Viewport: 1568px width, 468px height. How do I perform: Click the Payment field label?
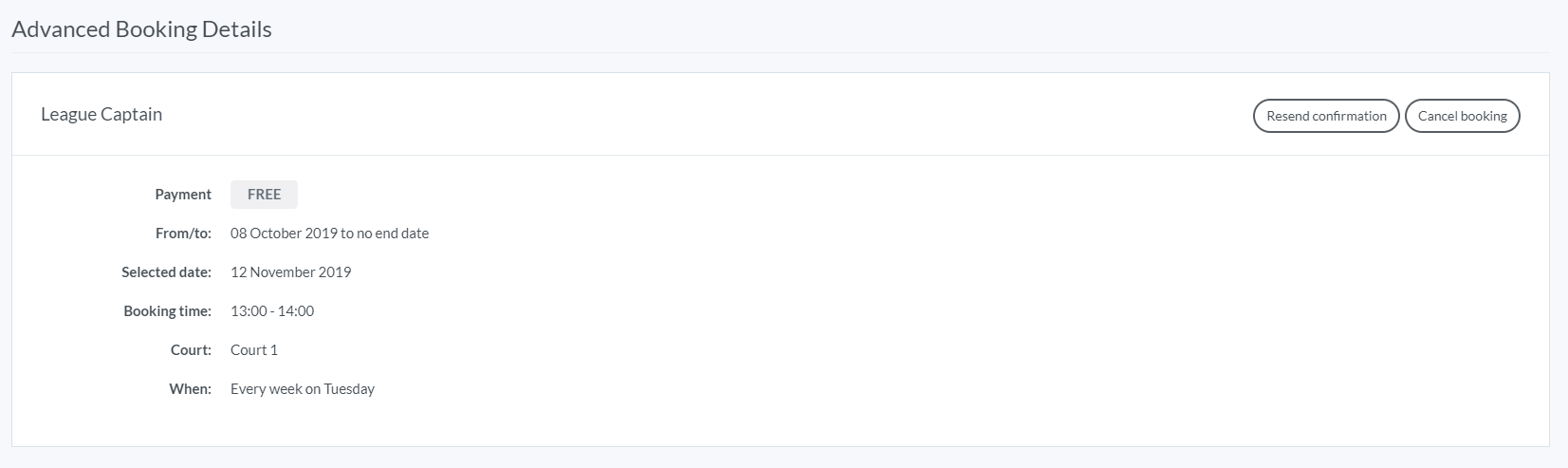point(183,195)
